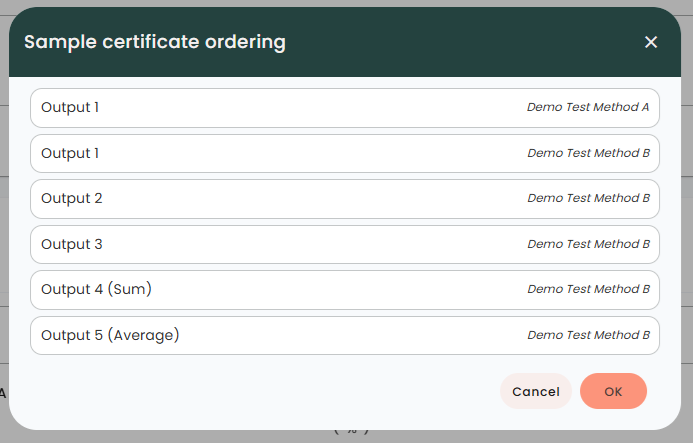This screenshot has width=693, height=443.
Task: Confirm ordering with the OK button
Action: (x=613, y=391)
